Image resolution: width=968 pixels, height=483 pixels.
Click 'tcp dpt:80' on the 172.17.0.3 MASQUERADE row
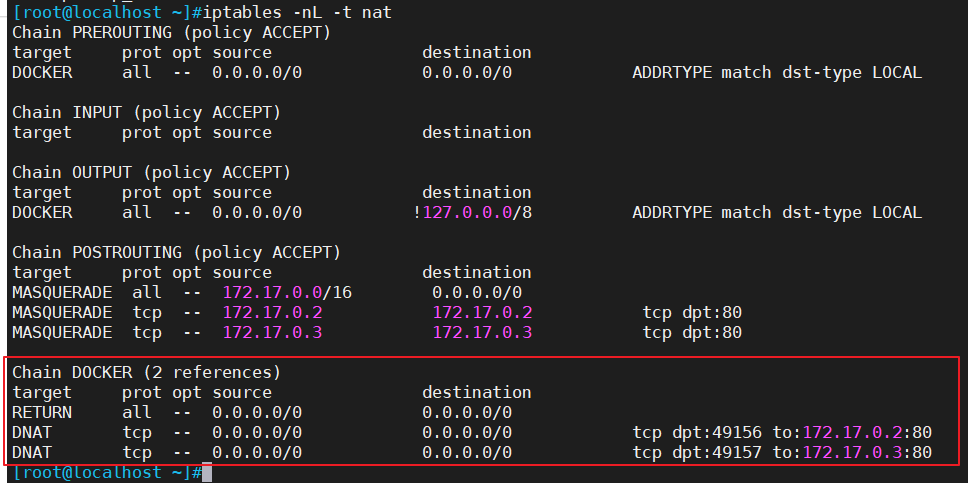(692, 332)
